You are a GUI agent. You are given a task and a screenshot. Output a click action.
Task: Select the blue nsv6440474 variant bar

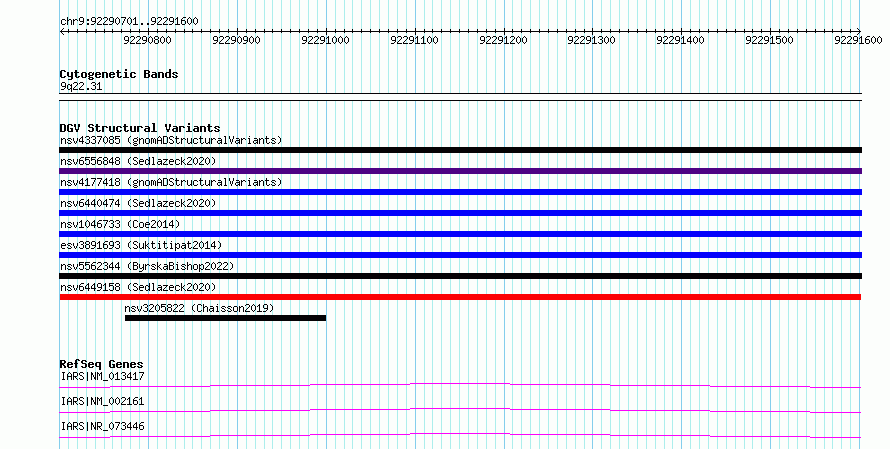point(460,213)
